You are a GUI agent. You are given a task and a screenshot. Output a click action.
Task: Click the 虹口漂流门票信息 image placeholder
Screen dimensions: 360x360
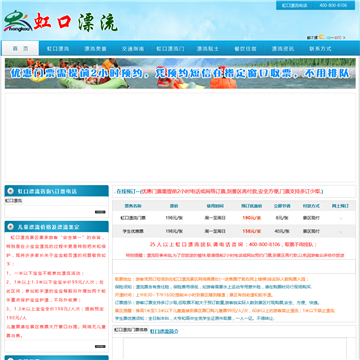click(x=131, y=330)
